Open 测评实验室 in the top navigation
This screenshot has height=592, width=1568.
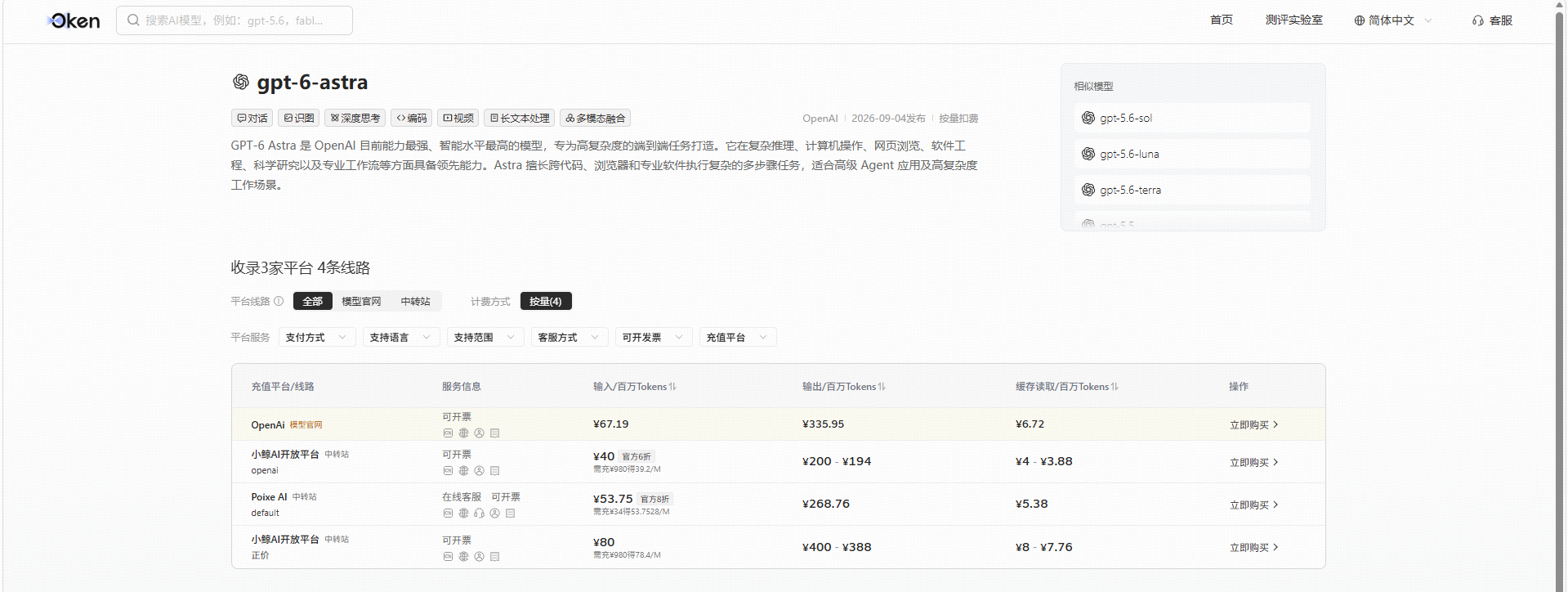pyautogui.click(x=1294, y=20)
